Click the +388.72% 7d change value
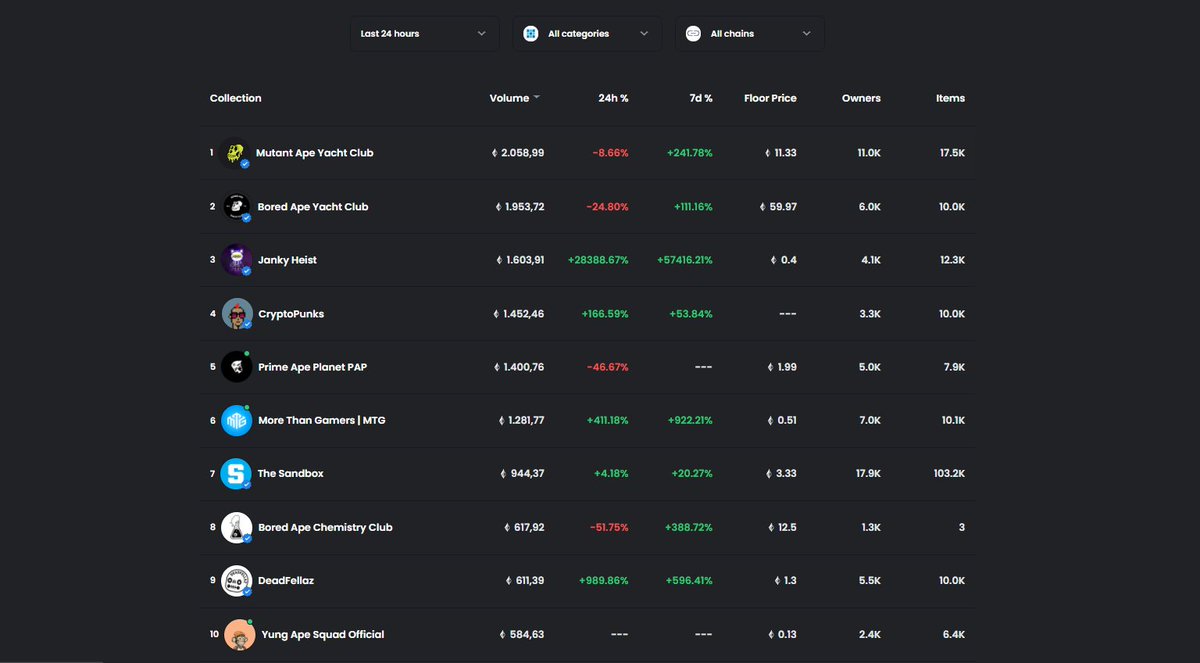 pyautogui.click(x=690, y=527)
